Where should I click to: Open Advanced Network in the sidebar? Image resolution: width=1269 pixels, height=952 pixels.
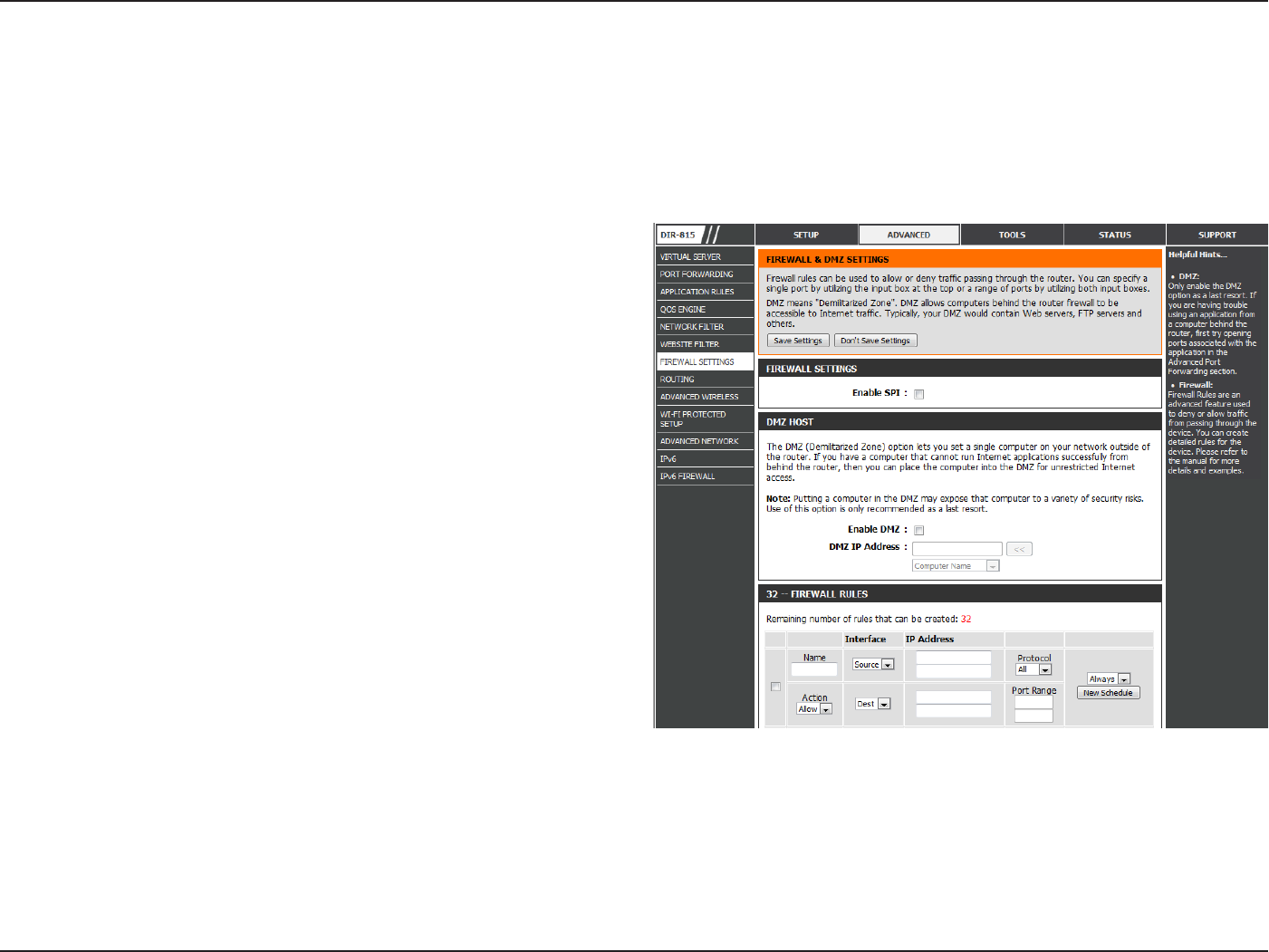[706, 441]
